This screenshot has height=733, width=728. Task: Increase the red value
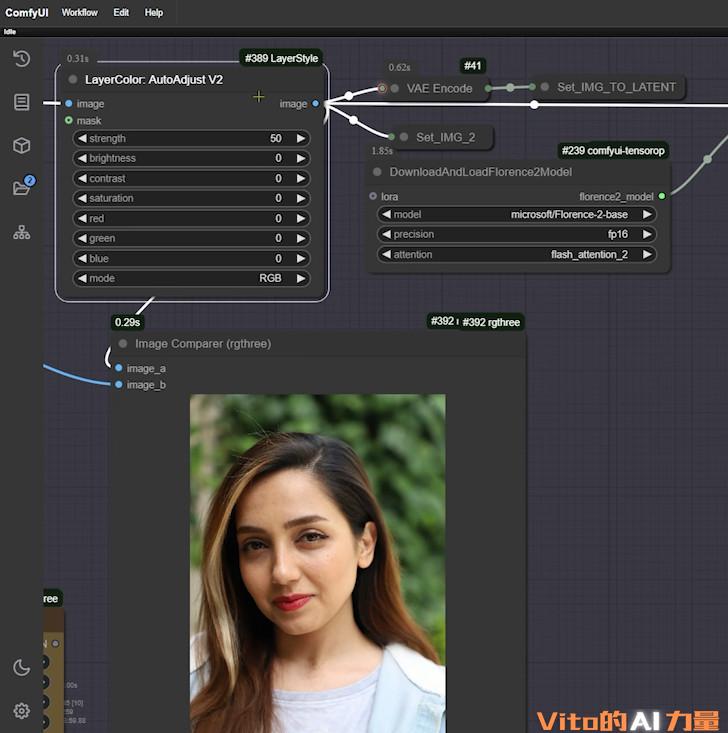[301, 218]
